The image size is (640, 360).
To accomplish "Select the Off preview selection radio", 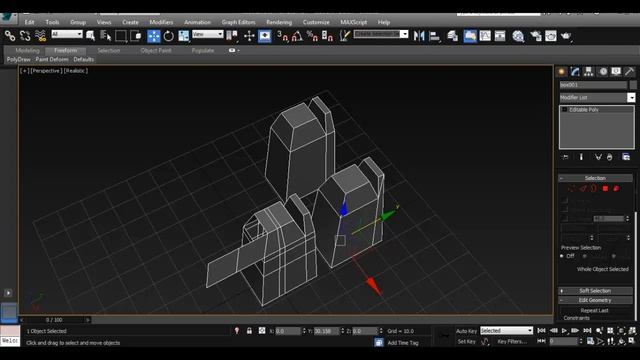I will [562, 256].
